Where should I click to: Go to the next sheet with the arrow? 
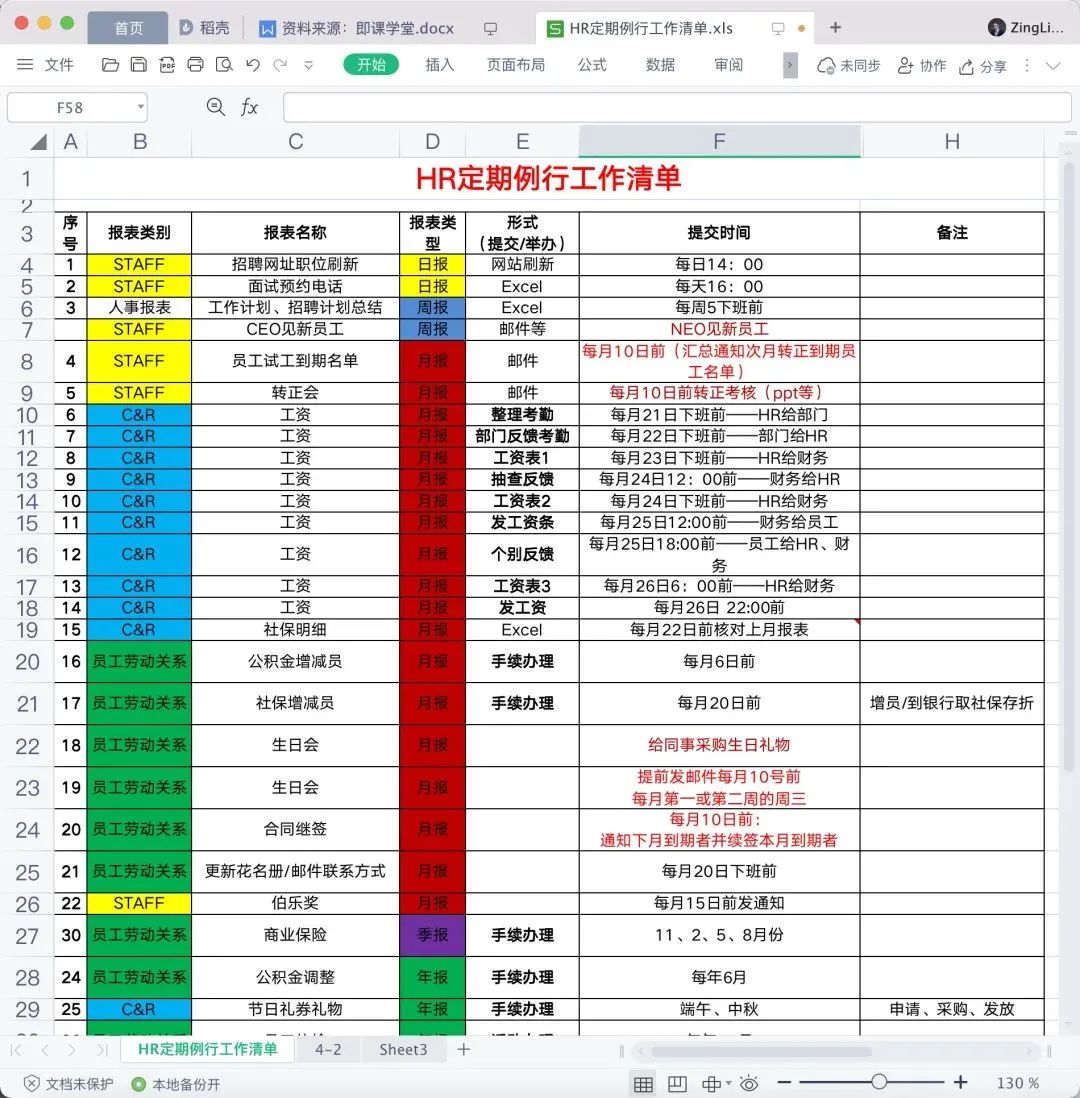click(x=72, y=1050)
